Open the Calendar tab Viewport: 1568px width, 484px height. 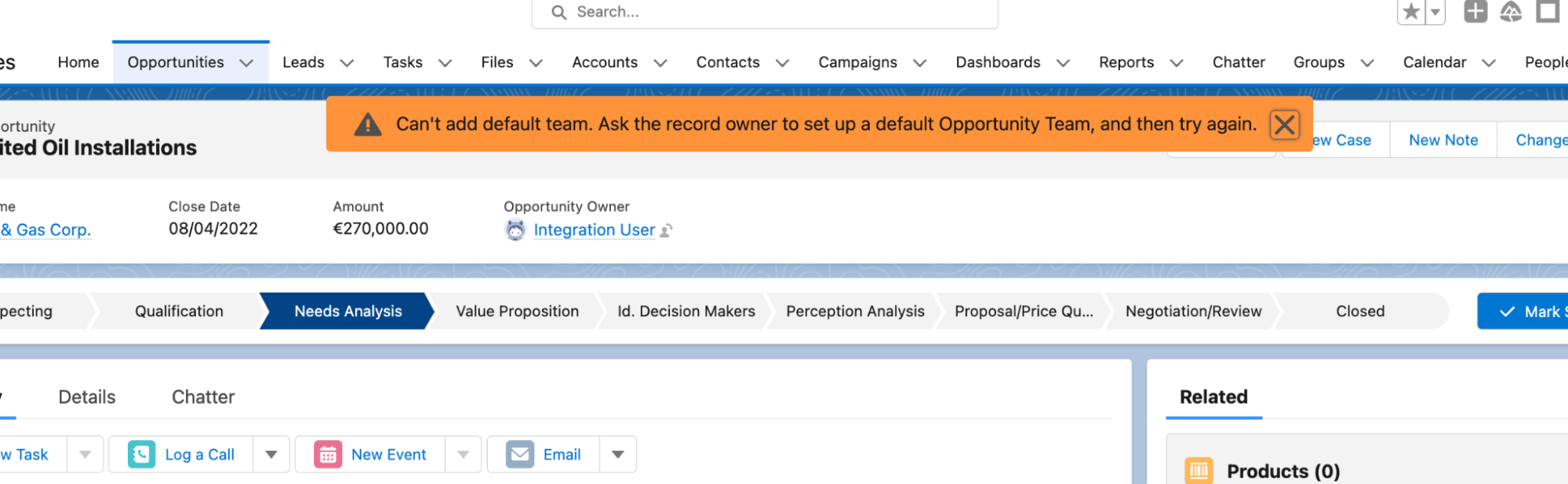click(1435, 62)
